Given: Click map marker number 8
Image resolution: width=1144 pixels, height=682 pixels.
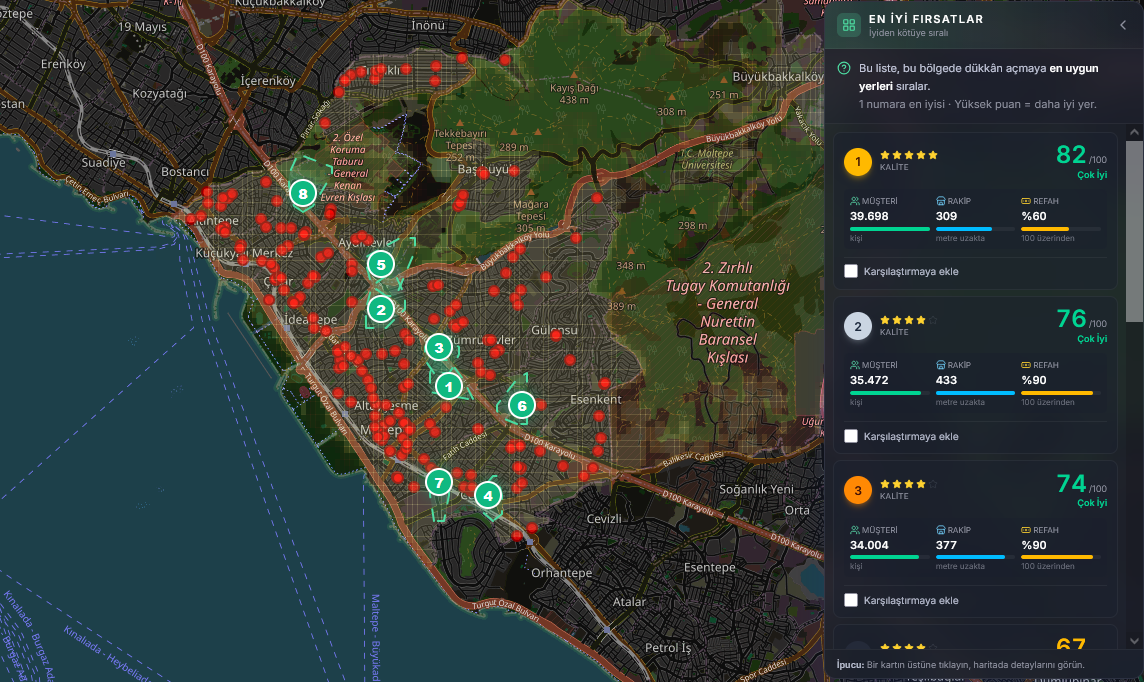Looking at the screenshot, I should (x=303, y=193).
